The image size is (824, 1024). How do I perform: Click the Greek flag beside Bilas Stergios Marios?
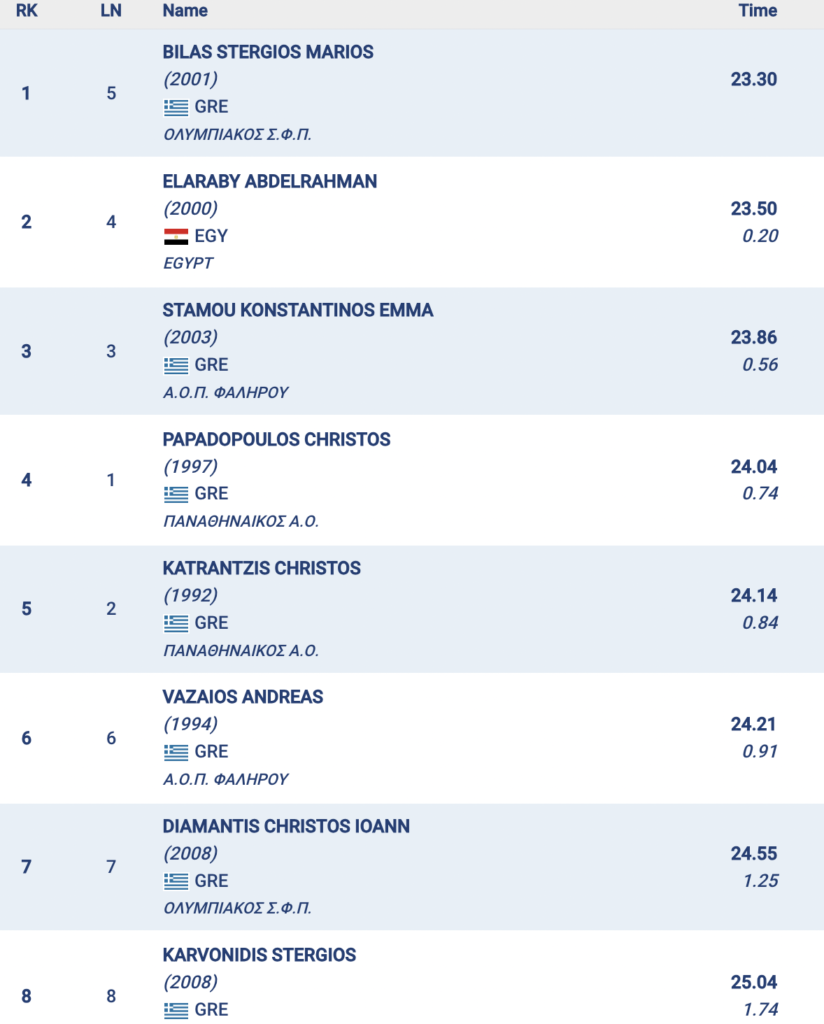click(176, 107)
